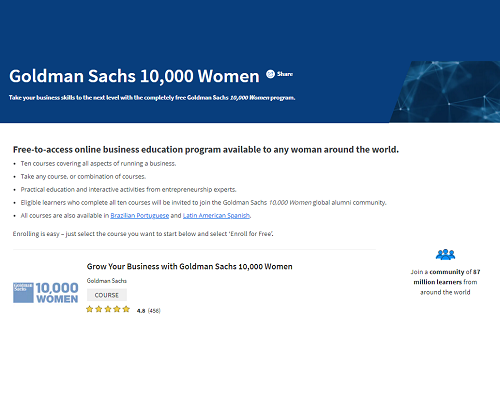Click the Goldman Sachs provider name
Image resolution: width=500 pixels, height=400 pixels.
click(x=107, y=281)
